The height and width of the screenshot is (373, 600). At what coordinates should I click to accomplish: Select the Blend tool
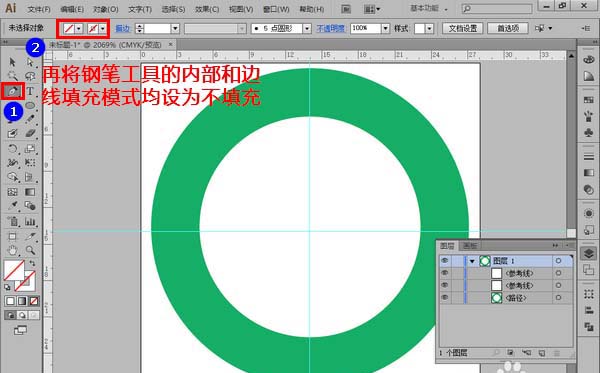pyautogui.click(x=30, y=206)
